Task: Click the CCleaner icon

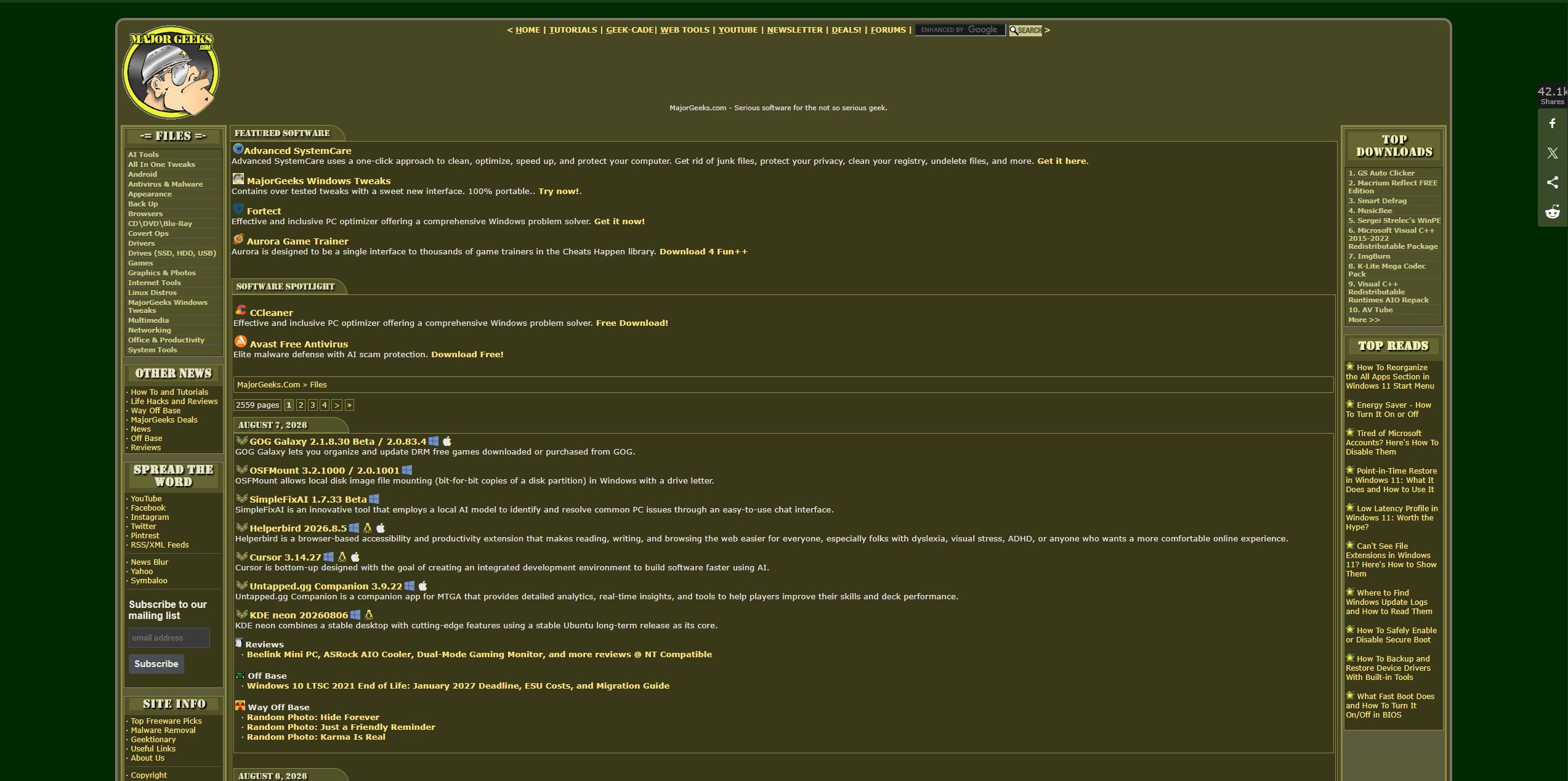Action: pyautogui.click(x=241, y=310)
